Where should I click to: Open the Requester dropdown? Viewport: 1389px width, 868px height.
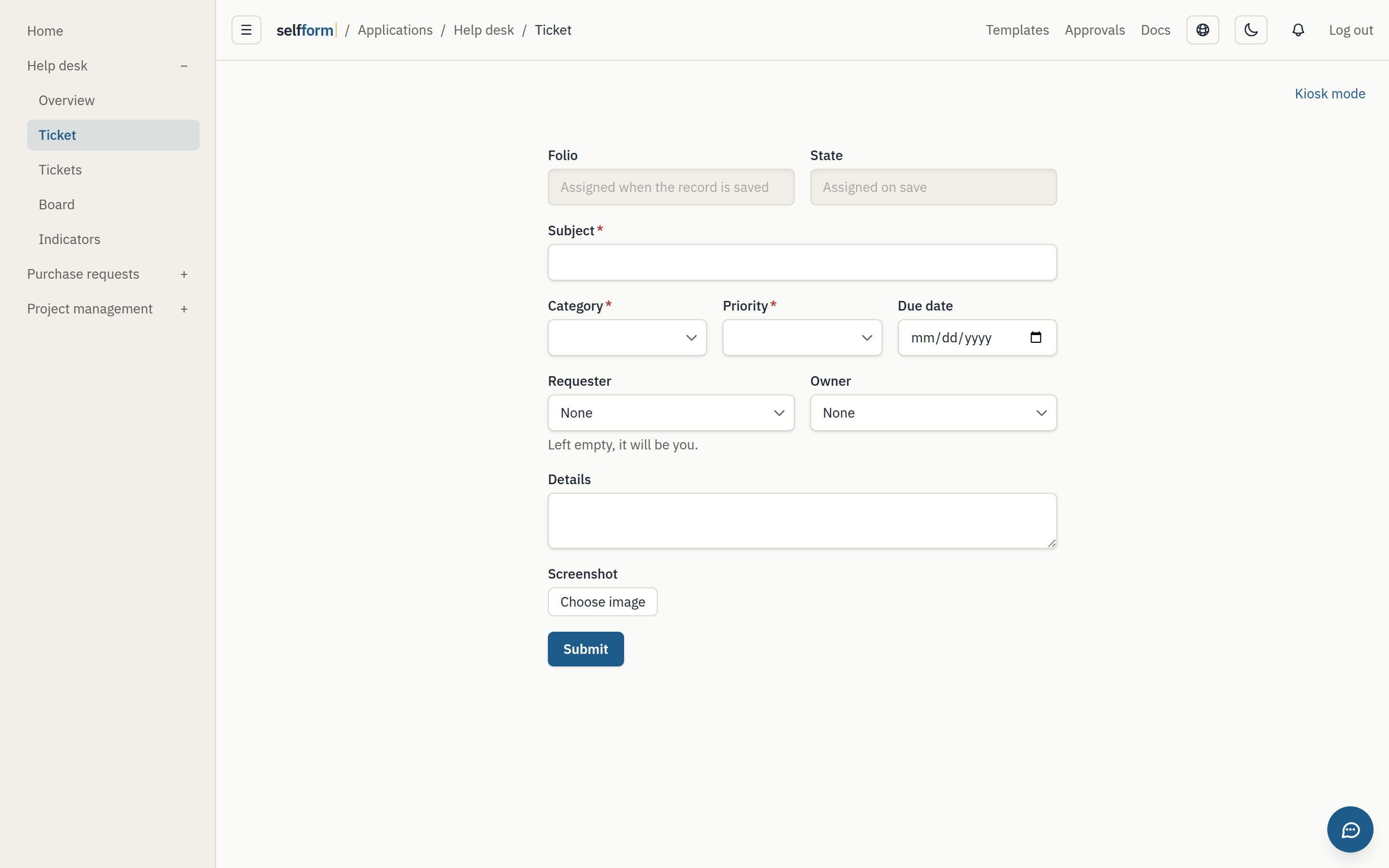coord(671,413)
